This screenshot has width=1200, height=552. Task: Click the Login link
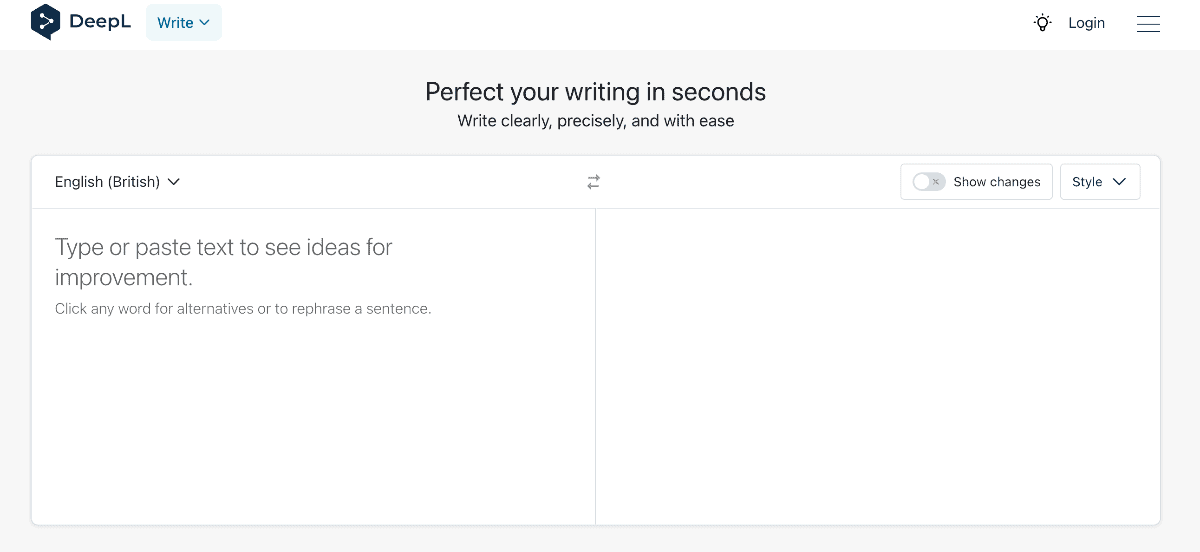click(1086, 23)
